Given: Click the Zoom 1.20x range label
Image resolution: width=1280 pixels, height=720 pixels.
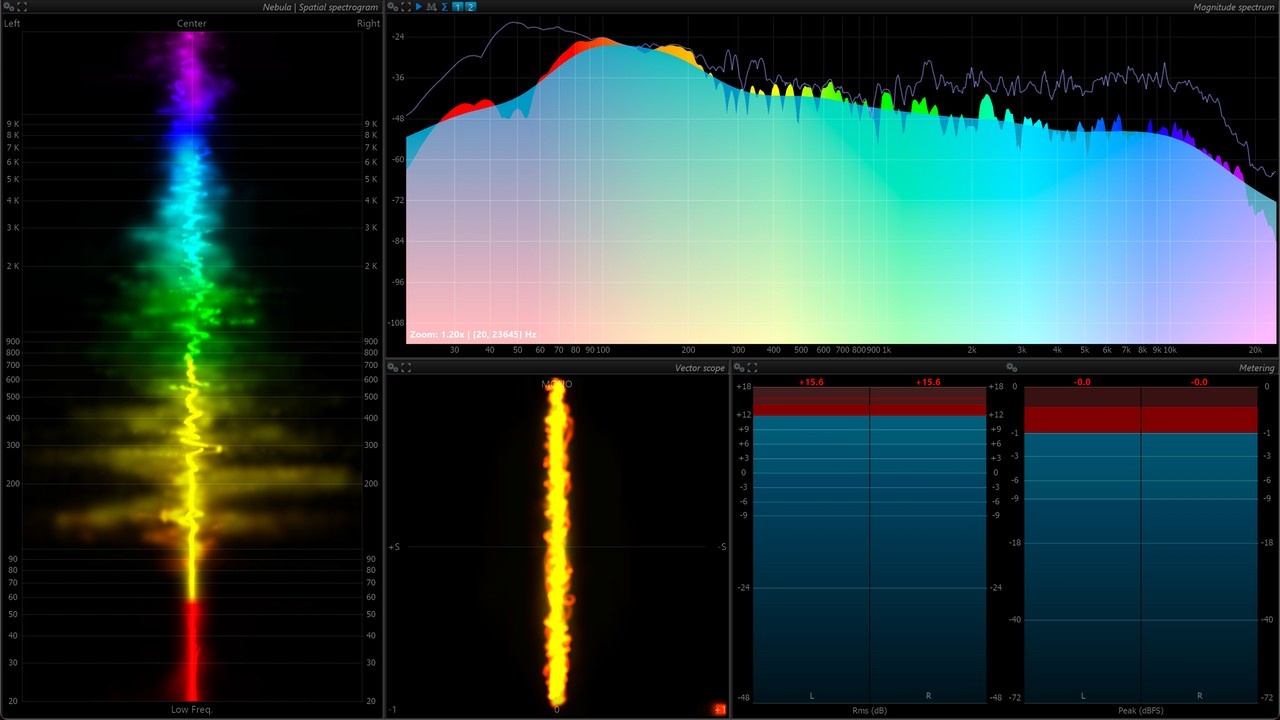Looking at the screenshot, I should coord(473,334).
